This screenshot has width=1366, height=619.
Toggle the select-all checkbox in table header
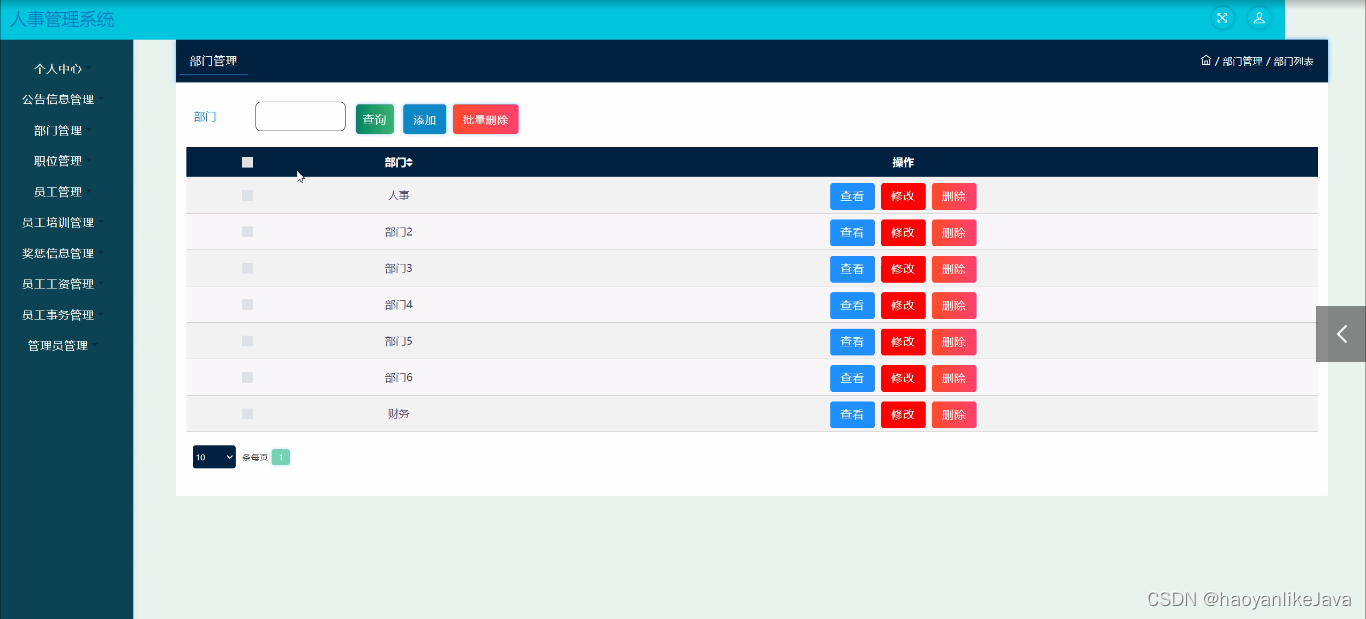point(247,162)
